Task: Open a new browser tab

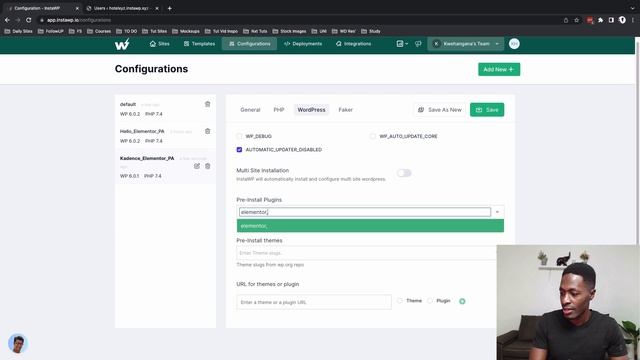Action: tap(169, 8)
